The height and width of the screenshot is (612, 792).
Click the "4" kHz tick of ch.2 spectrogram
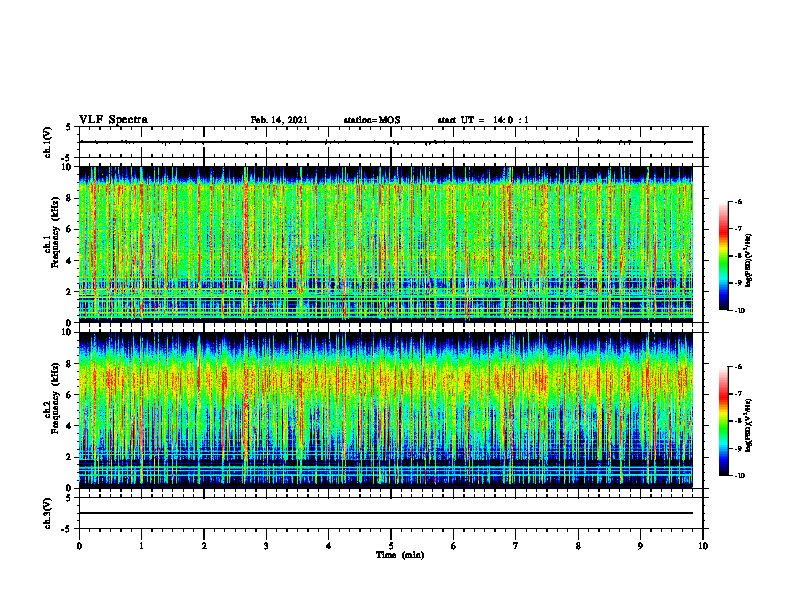point(70,426)
